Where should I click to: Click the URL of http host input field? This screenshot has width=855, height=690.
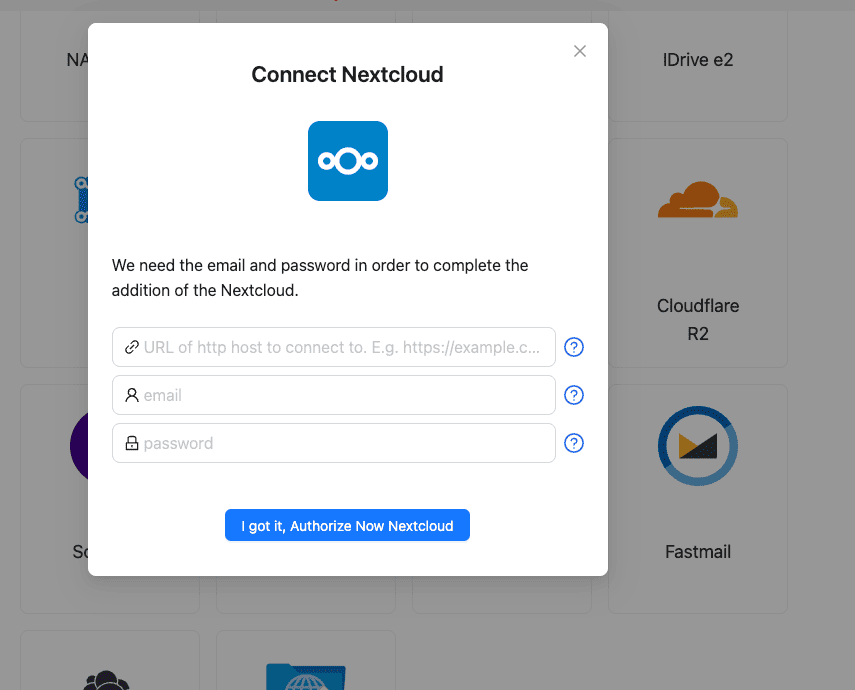click(x=333, y=347)
